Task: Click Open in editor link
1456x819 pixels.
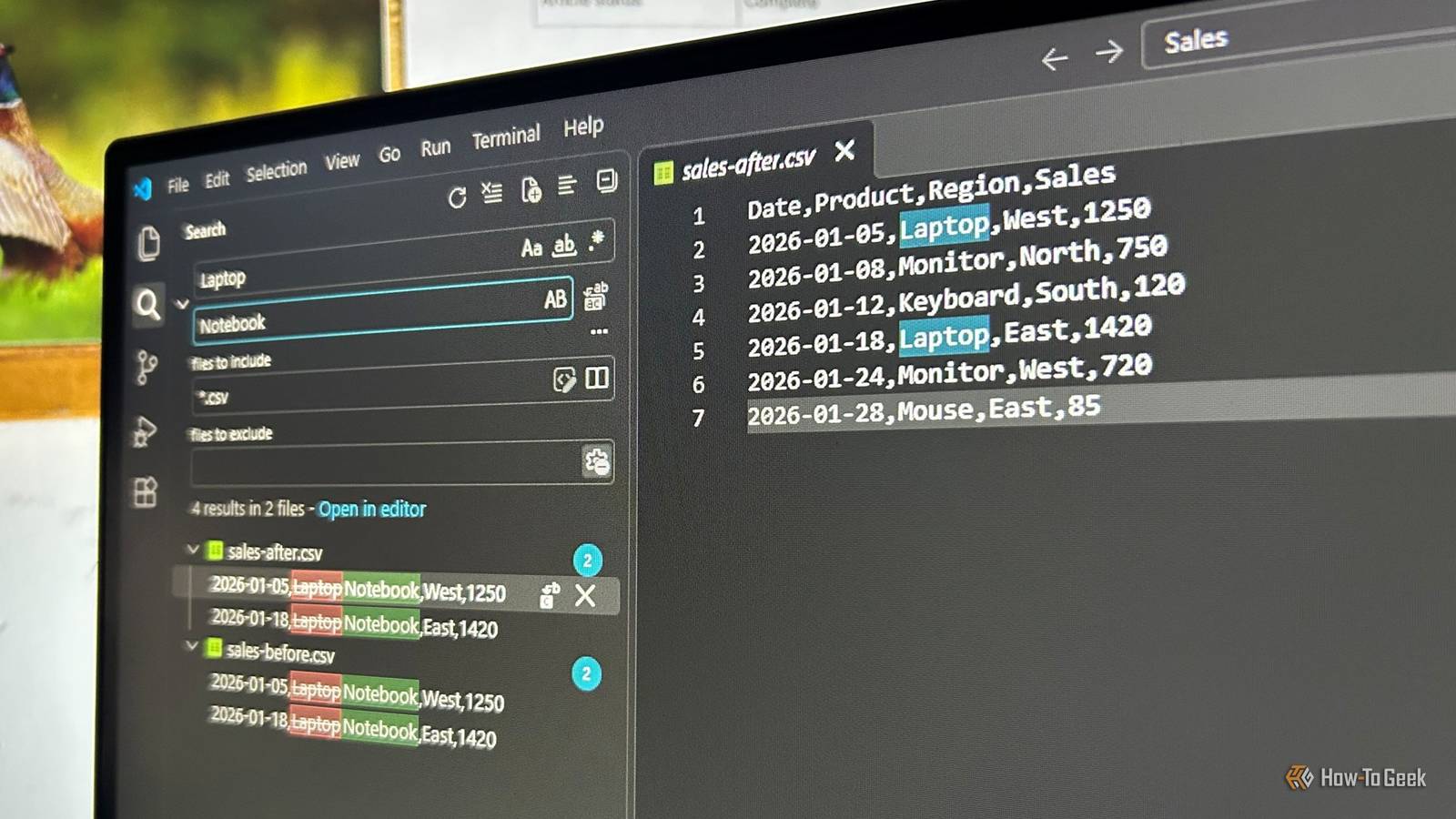Action: 371,509
